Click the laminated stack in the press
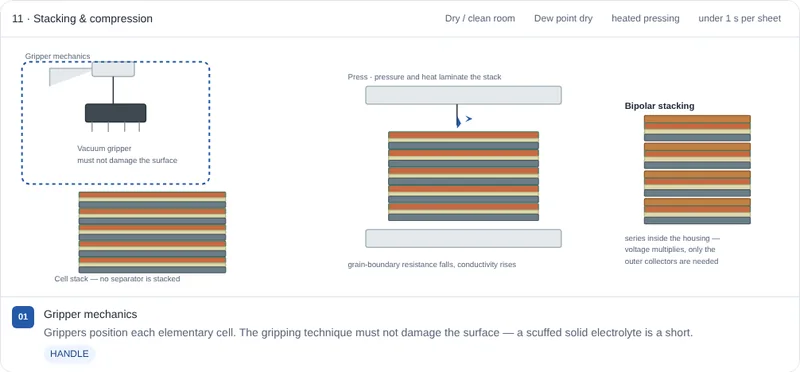800x372 pixels. [463, 176]
